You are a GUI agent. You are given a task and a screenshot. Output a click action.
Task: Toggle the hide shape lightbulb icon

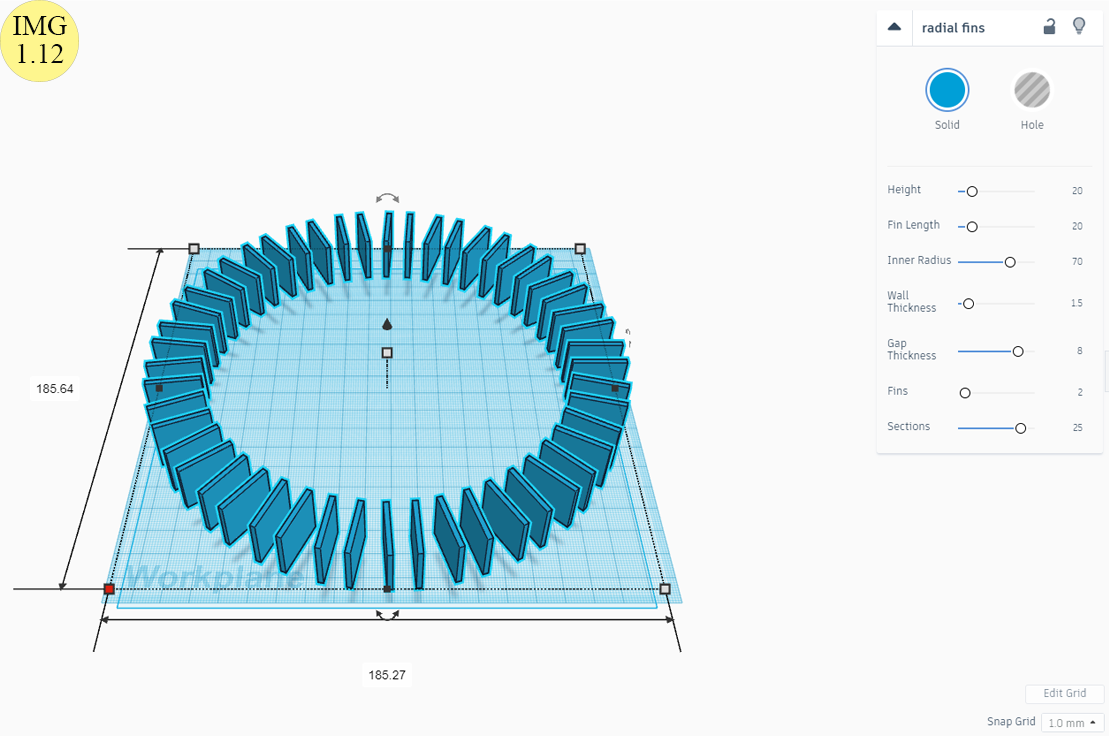[x=1079, y=27]
